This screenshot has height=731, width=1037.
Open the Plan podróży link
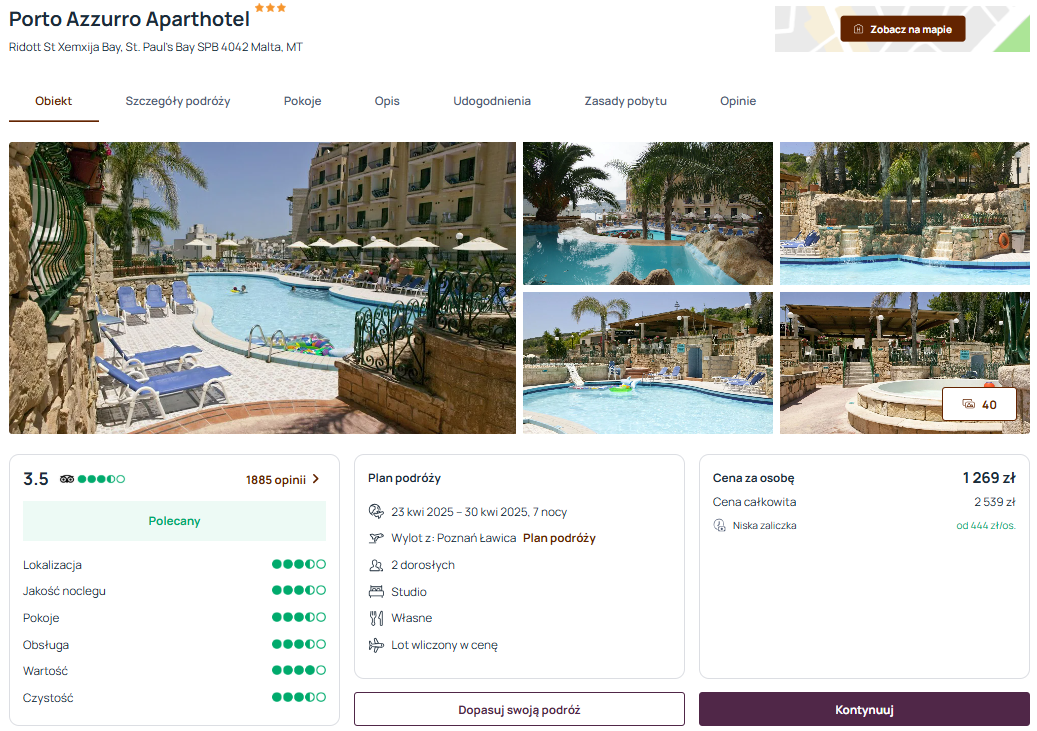[560, 538]
